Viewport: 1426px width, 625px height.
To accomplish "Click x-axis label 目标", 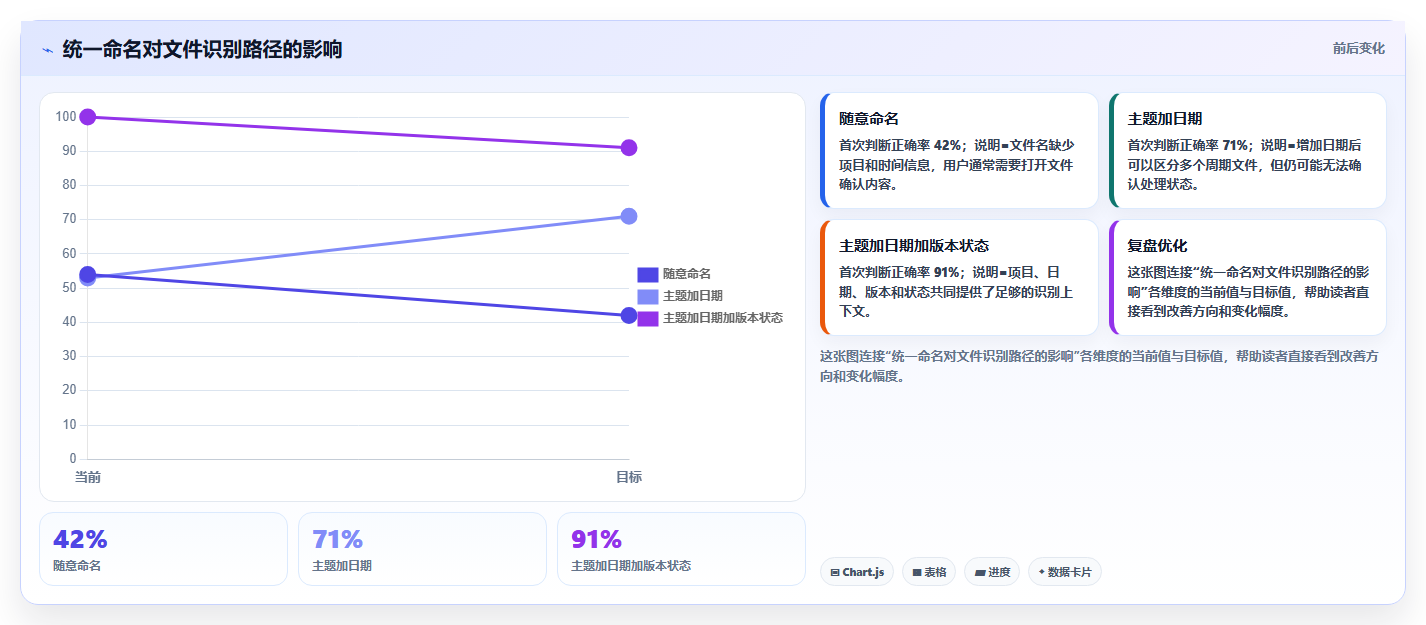I will pos(629,477).
